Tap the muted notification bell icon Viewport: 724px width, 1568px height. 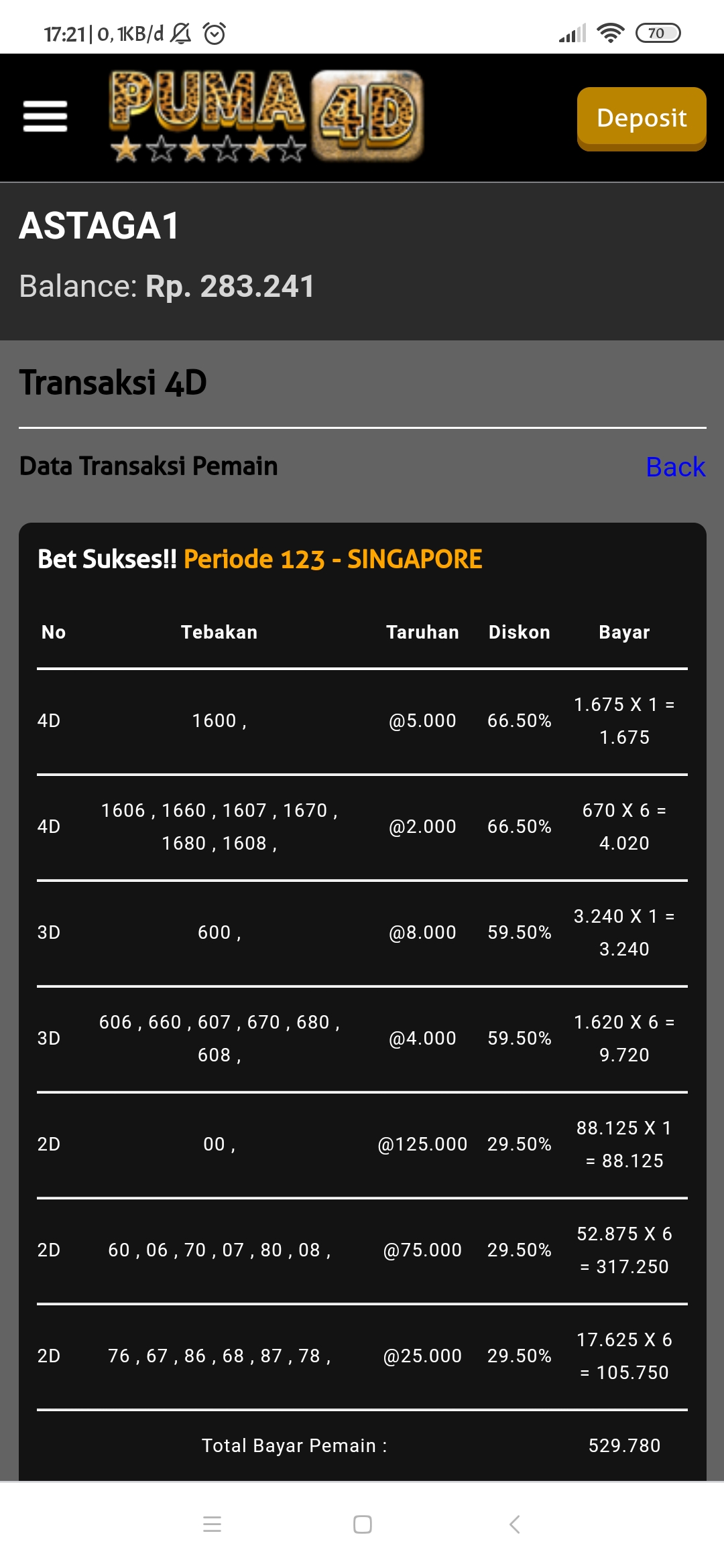tap(180, 33)
